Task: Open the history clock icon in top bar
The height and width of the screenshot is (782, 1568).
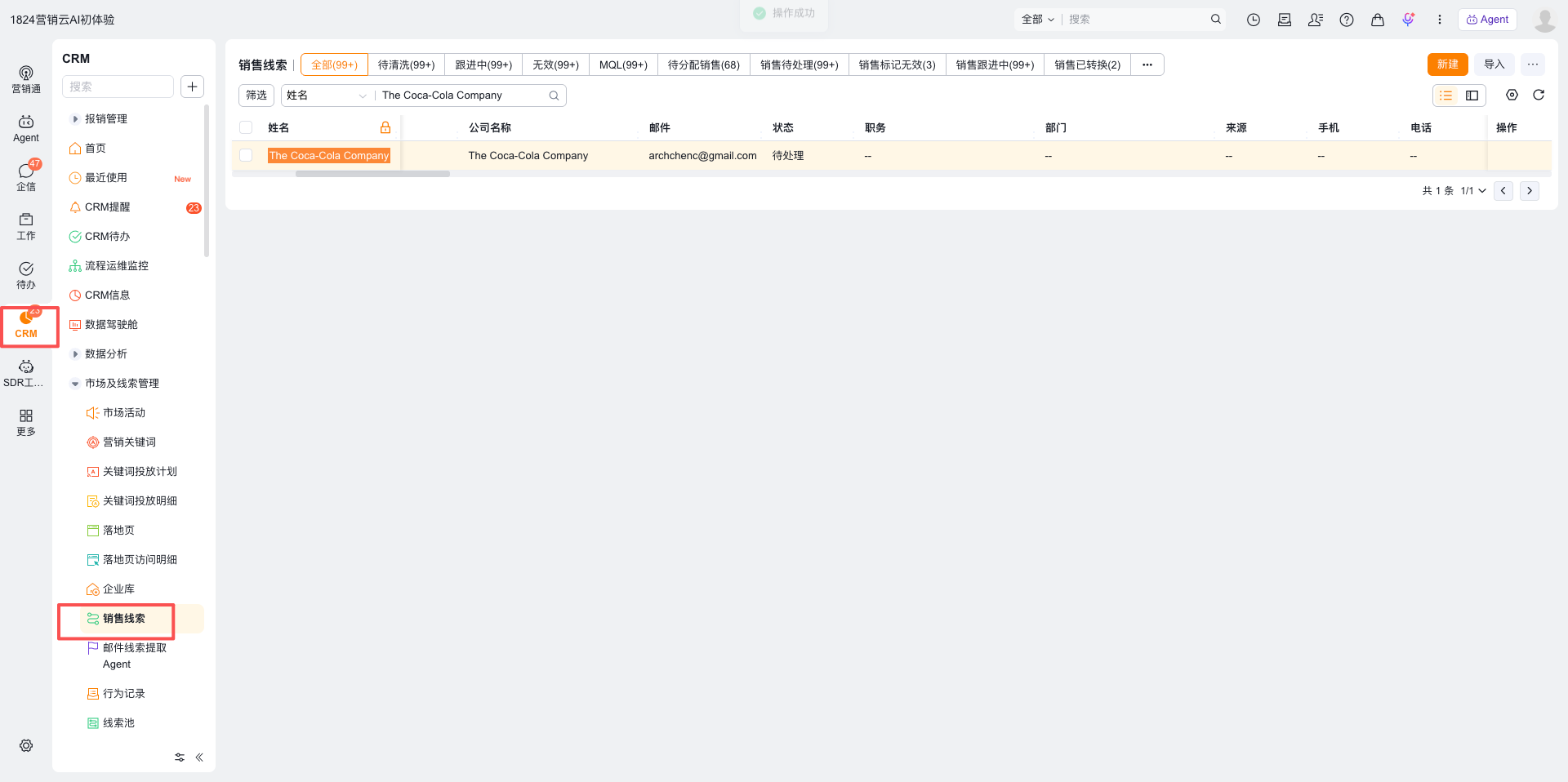Action: click(x=1254, y=20)
